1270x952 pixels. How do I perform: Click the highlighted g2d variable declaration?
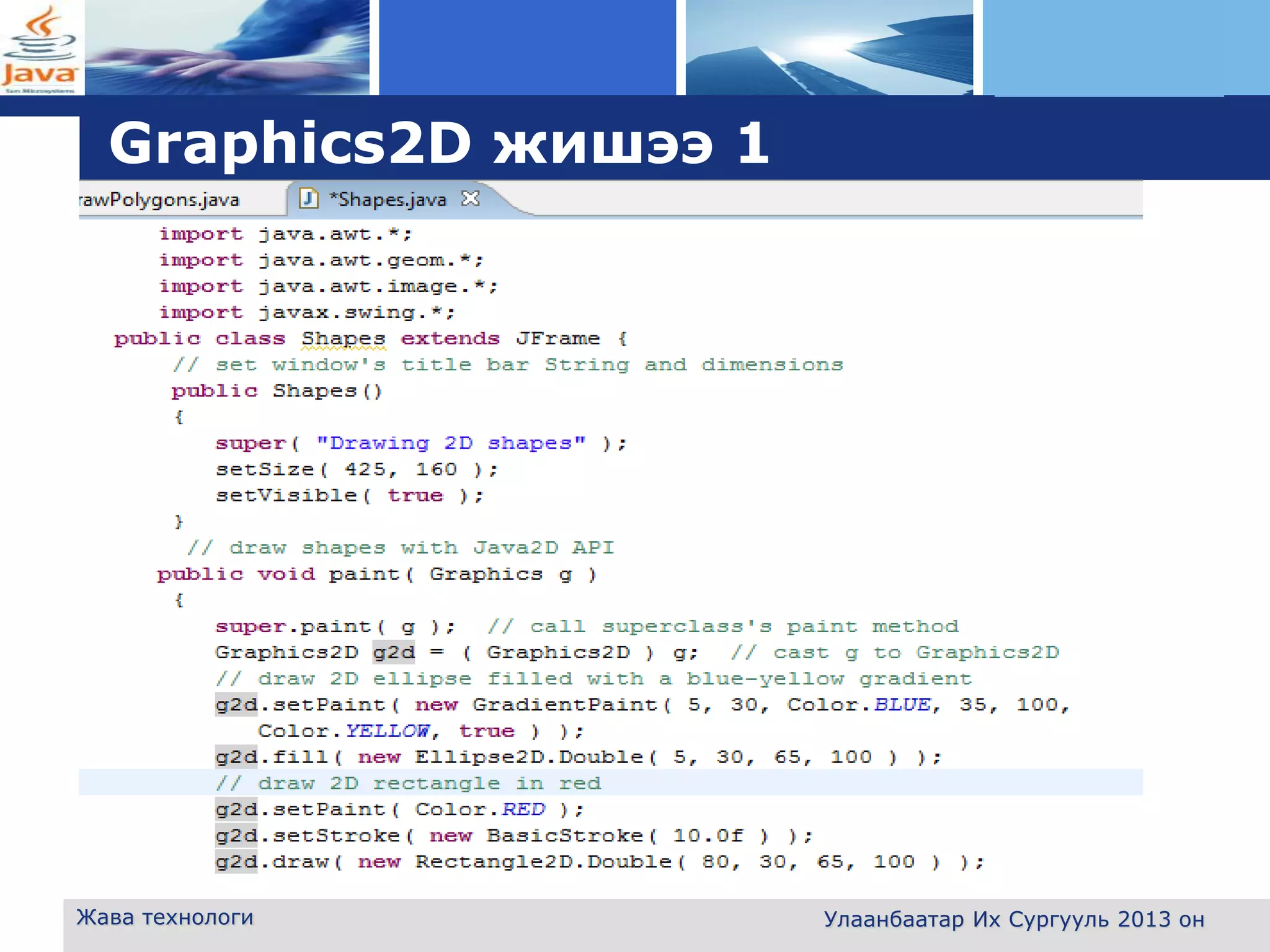[394, 653]
